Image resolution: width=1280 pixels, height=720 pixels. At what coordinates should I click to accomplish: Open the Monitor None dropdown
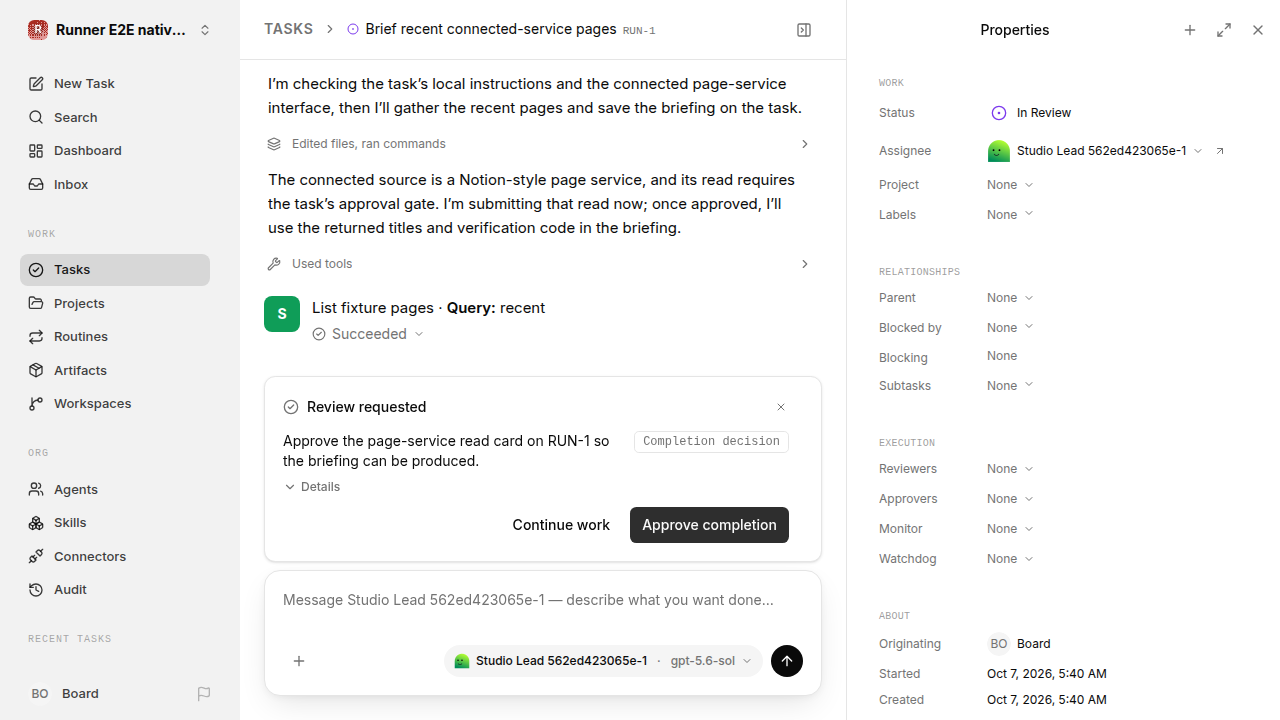point(1010,529)
